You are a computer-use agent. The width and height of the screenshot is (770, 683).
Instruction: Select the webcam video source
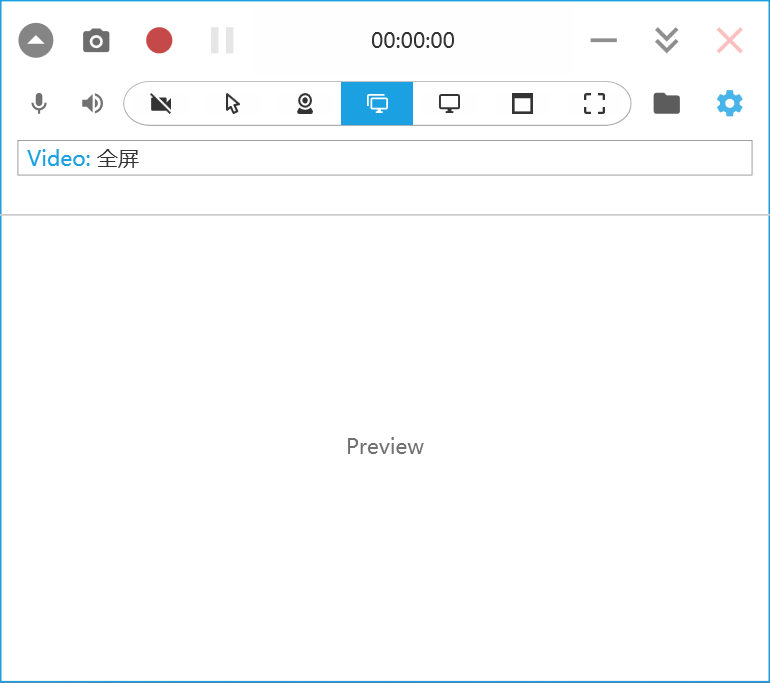pyautogui.click(x=305, y=103)
